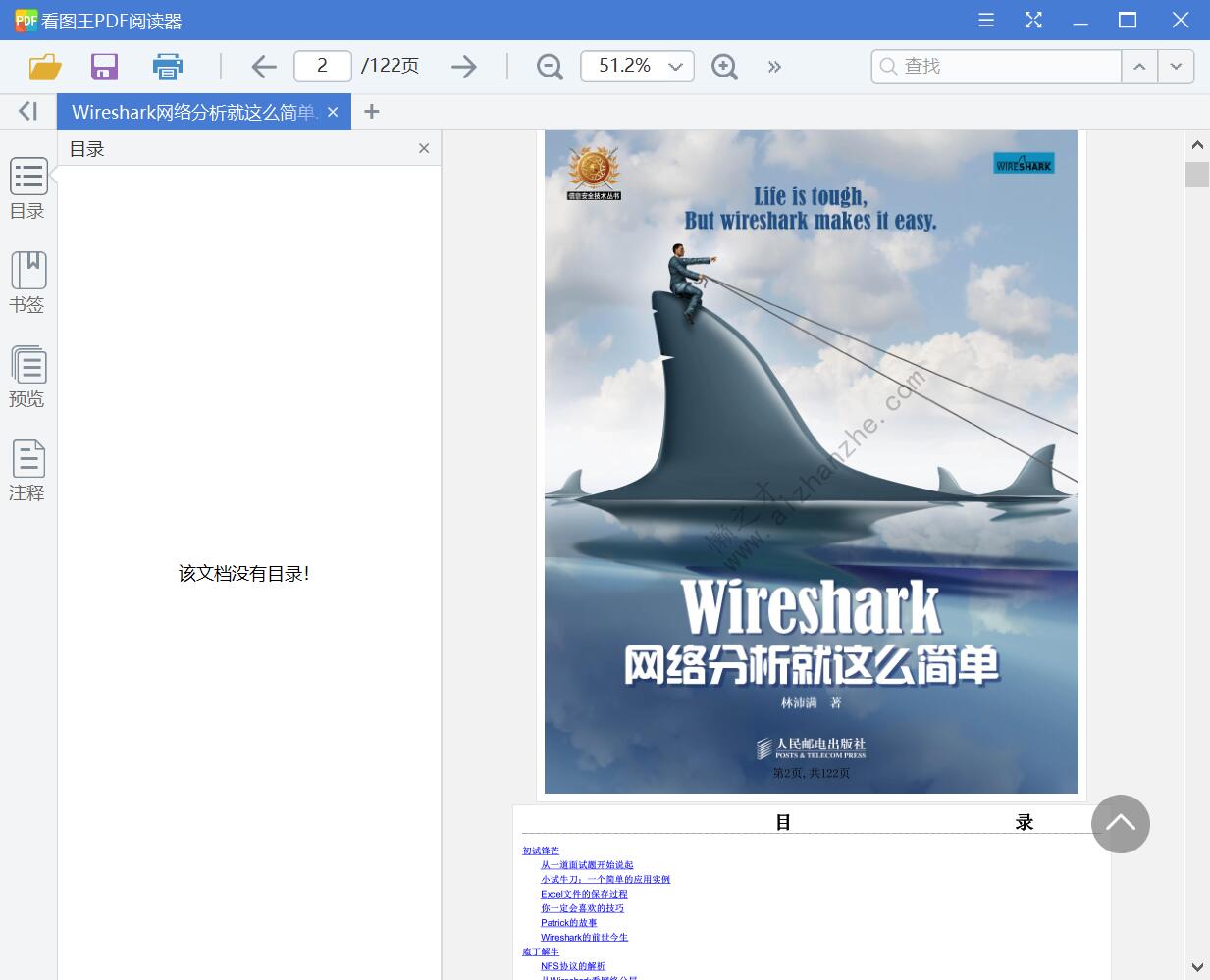The height and width of the screenshot is (980, 1210).
Task: Click the vertical scrollbar down arrow
Action: tap(1197, 968)
